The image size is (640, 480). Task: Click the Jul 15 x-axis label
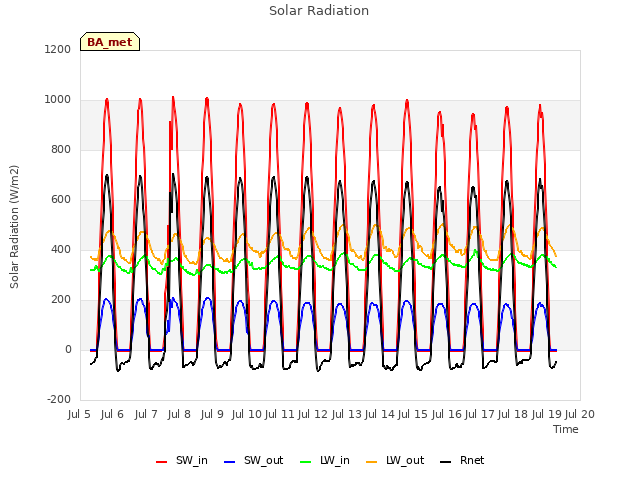click(412, 414)
